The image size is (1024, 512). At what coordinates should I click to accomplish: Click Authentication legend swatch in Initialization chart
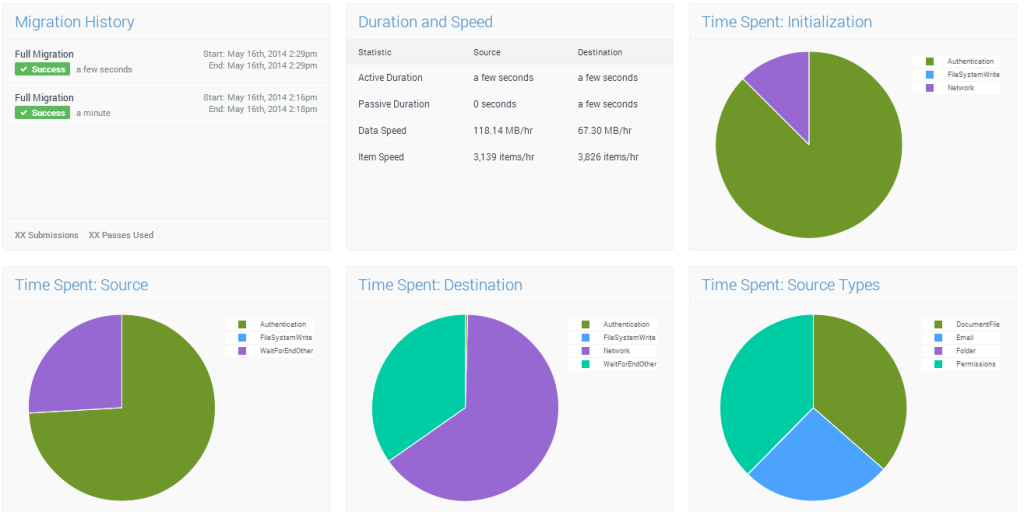929,62
